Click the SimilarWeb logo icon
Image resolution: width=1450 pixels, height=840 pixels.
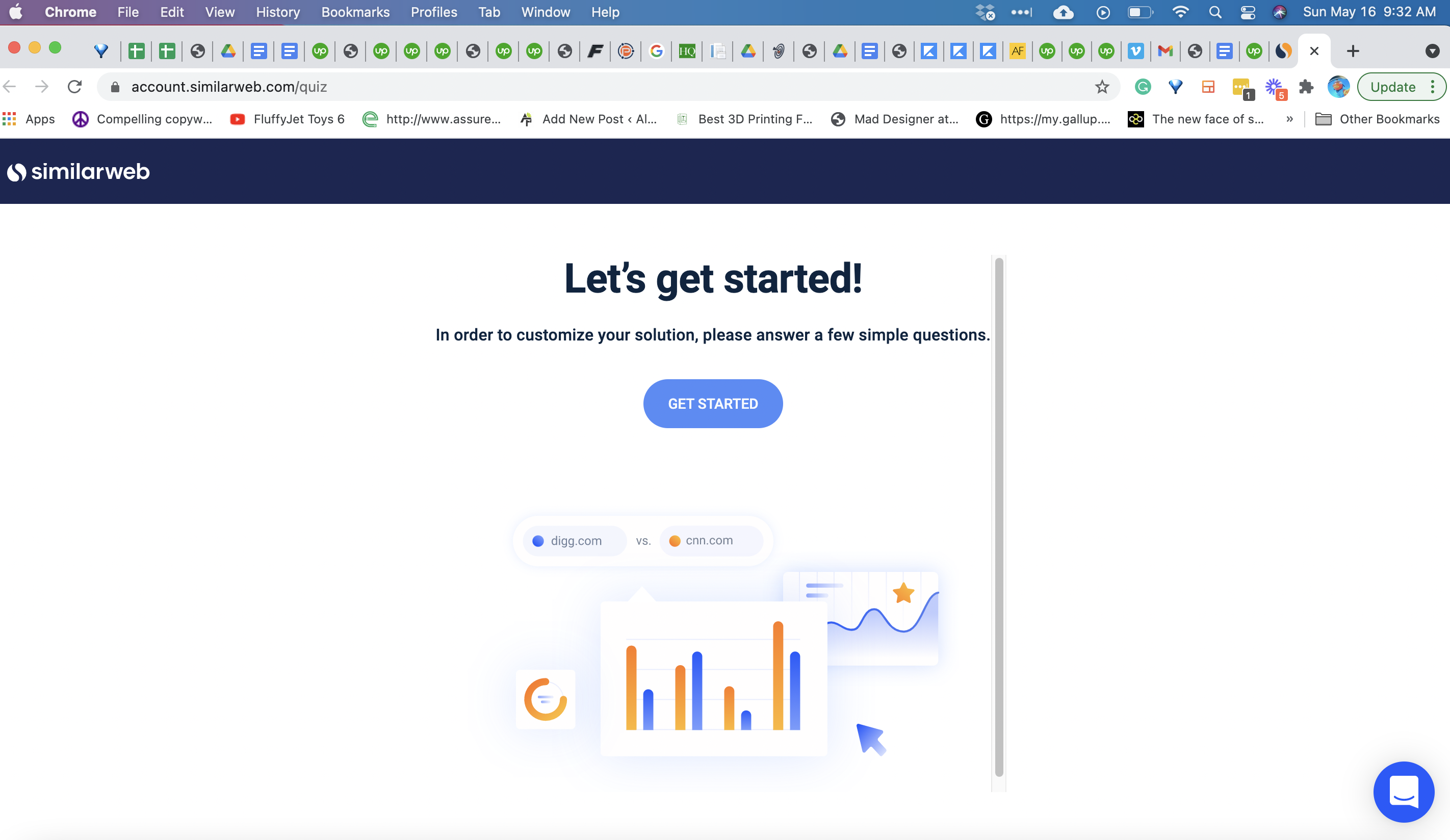[16, 171]
